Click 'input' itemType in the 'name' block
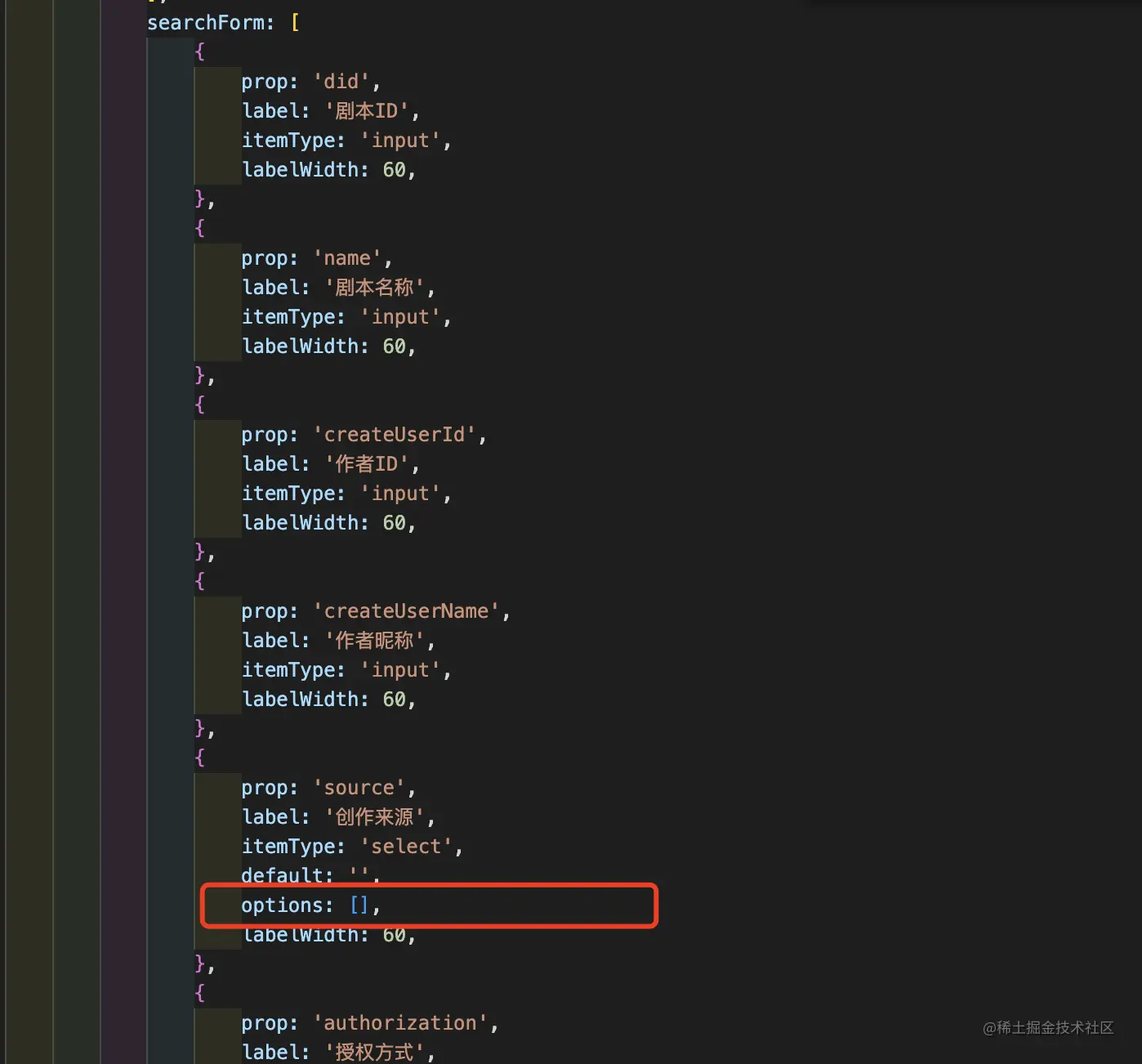This screenshot has height=1064, width=1142. [400, 317]
